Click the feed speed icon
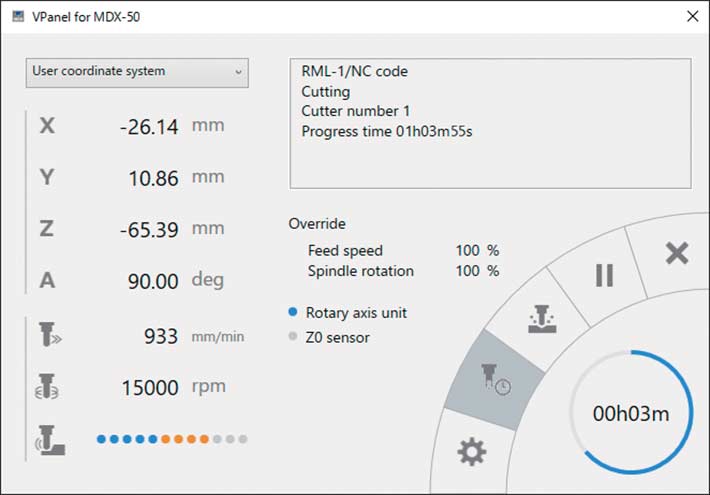710x495 pixels. pos(48,336)
